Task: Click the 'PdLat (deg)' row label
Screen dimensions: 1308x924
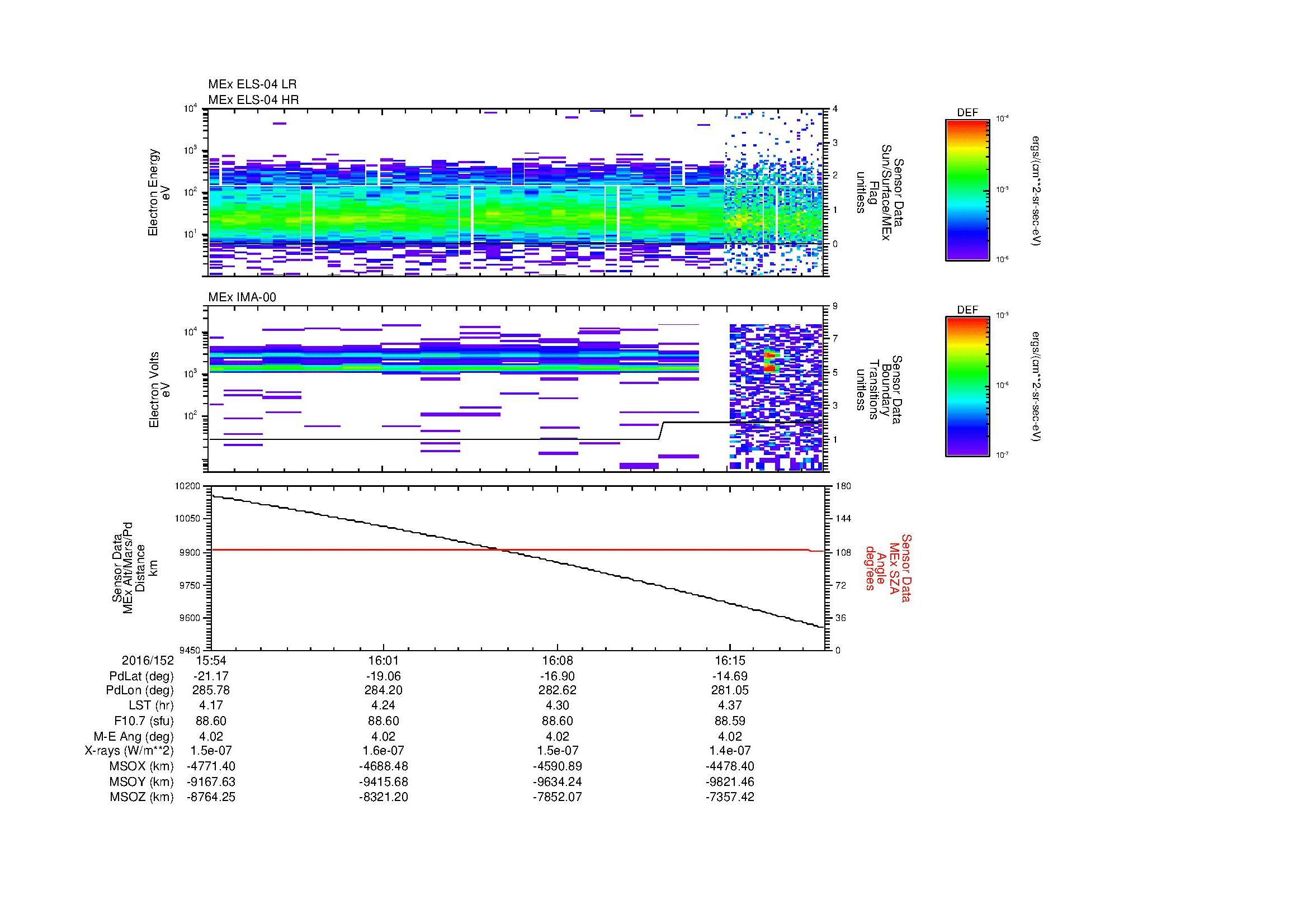Action: click(141, 676)
